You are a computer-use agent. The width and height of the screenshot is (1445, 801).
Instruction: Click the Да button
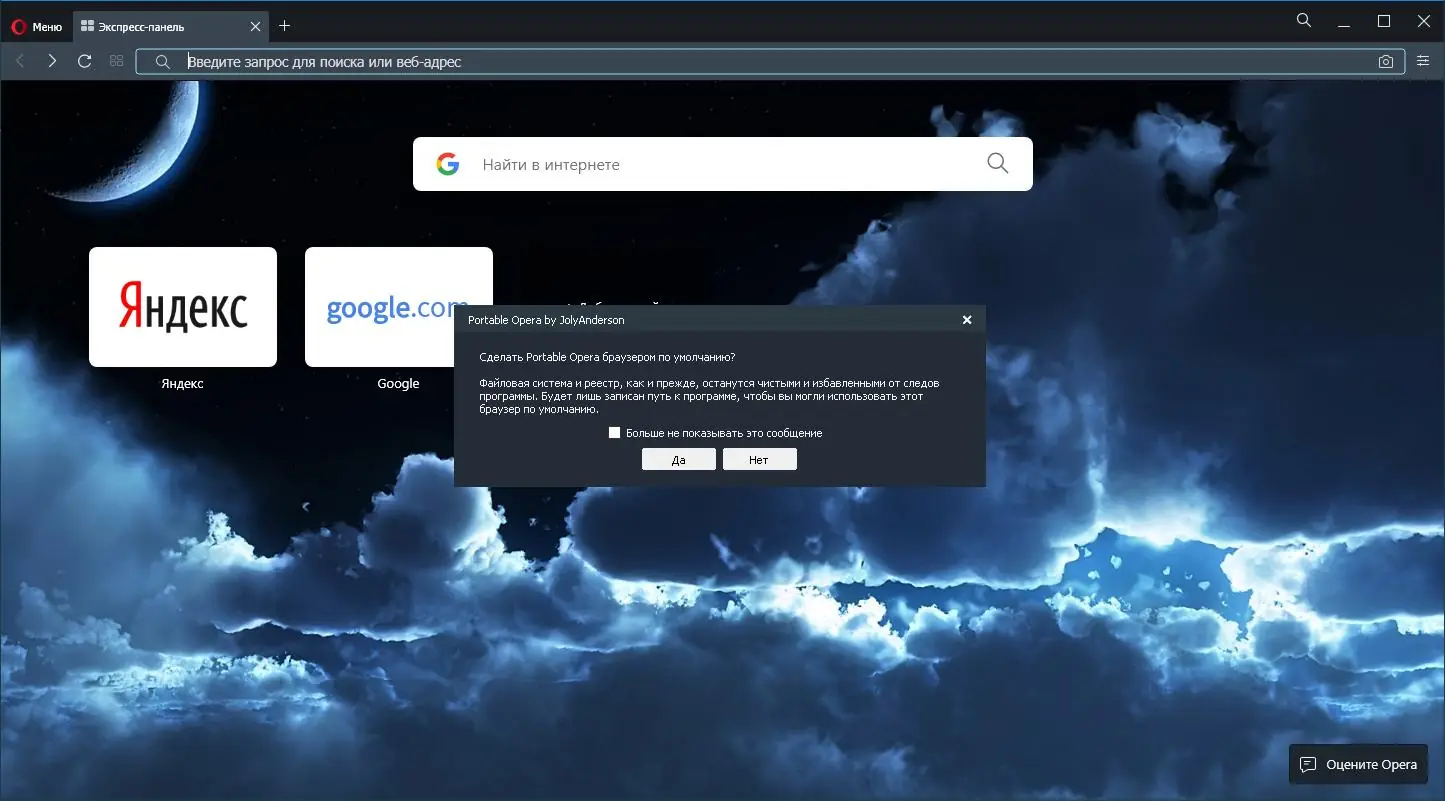679,459
